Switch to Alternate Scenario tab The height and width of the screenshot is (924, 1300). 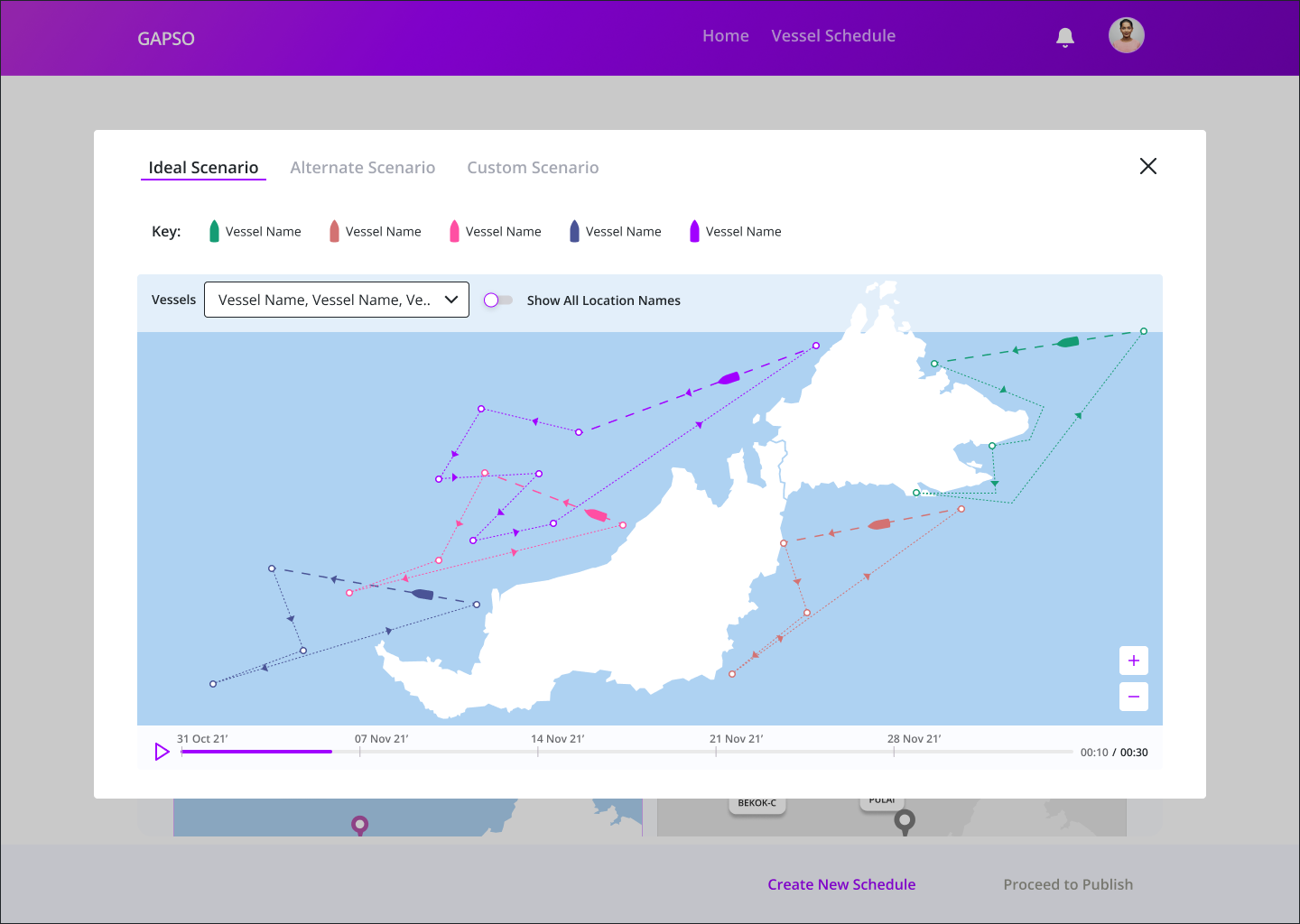[x=362, y=168]
